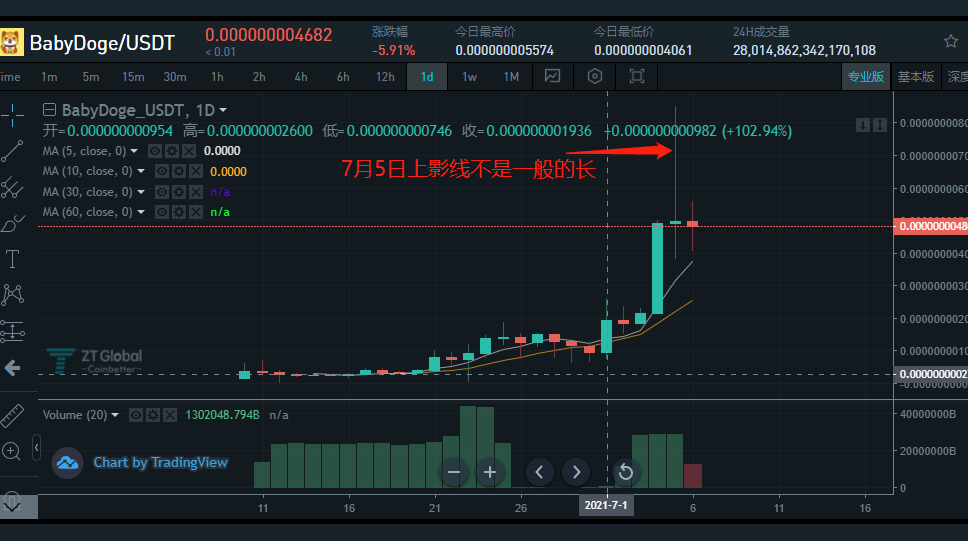The width and height of the screenshot is (968, 541).
Task: Open settings for MA 30 indicator
Action: point(178,192)
